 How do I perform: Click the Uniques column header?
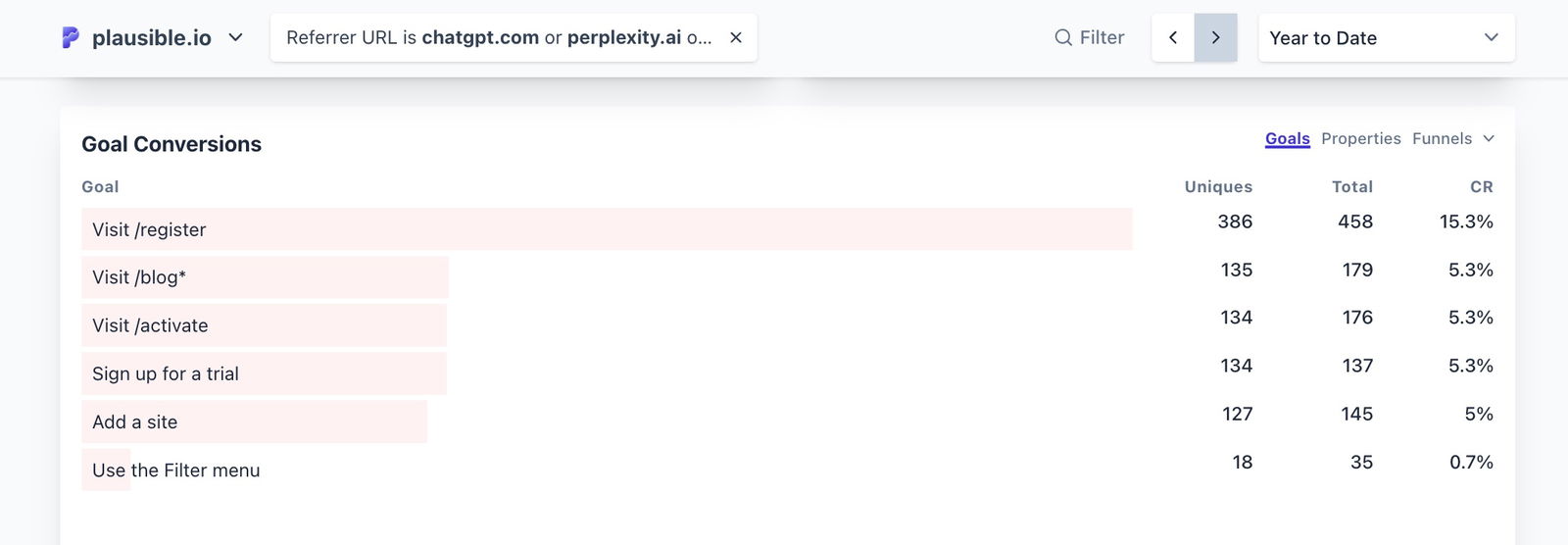1217,186
